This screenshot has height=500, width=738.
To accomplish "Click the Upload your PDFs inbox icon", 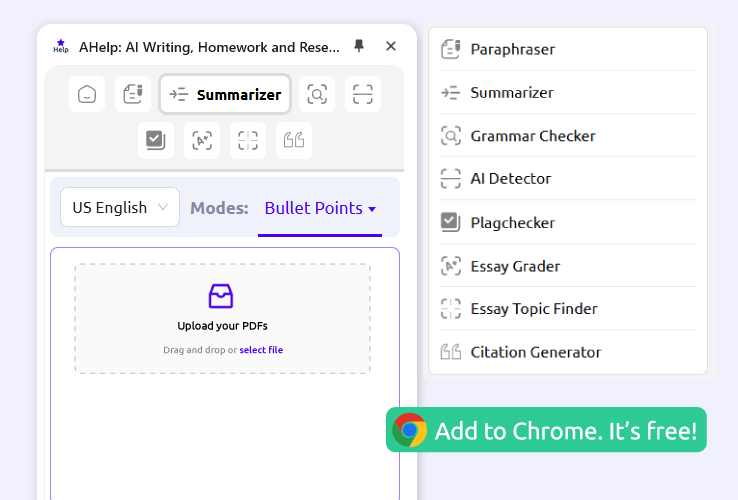I will [x=221, y=296].
